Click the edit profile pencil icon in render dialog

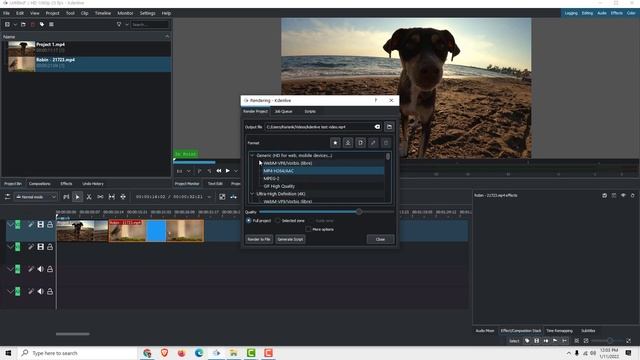(373, 142)
